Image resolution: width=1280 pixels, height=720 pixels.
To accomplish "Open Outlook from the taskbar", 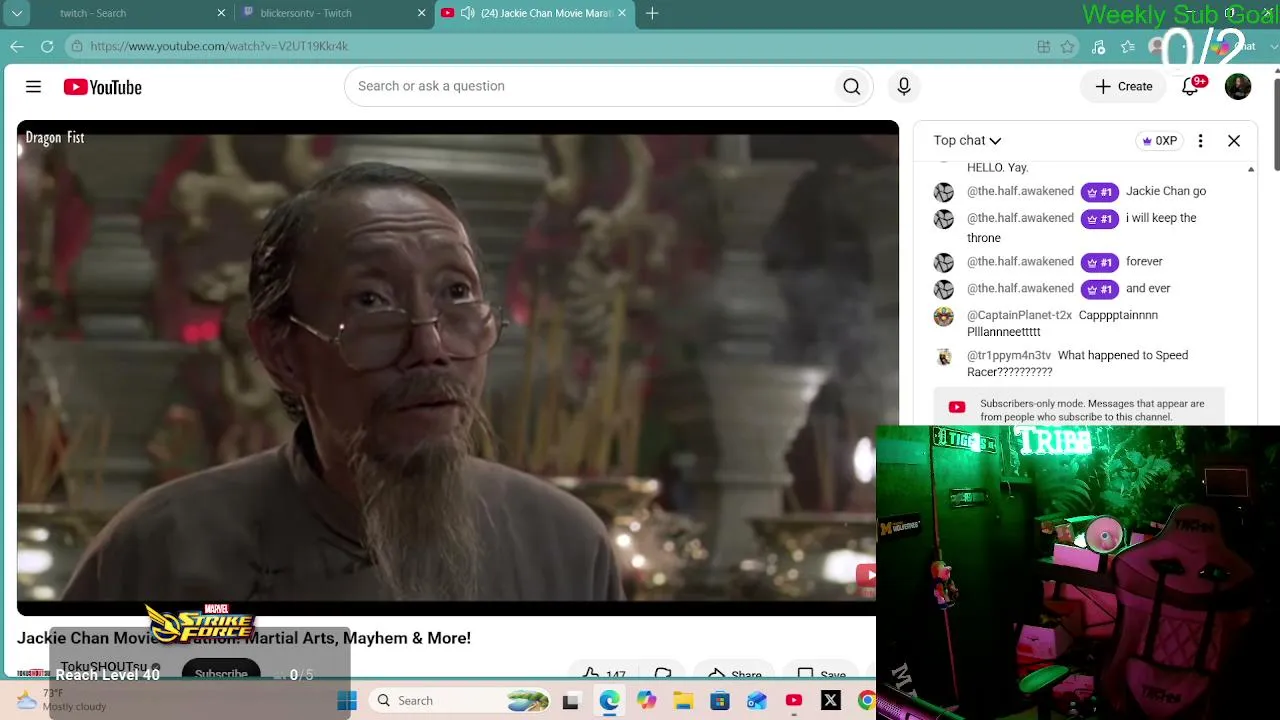I will coord(756,701).
